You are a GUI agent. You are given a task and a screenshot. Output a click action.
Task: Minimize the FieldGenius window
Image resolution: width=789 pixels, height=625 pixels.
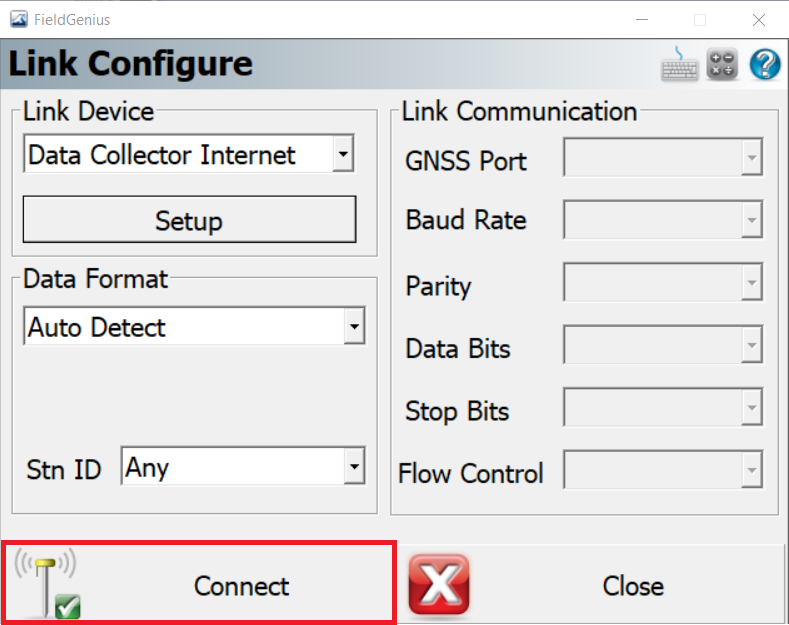tap(642, 20)
